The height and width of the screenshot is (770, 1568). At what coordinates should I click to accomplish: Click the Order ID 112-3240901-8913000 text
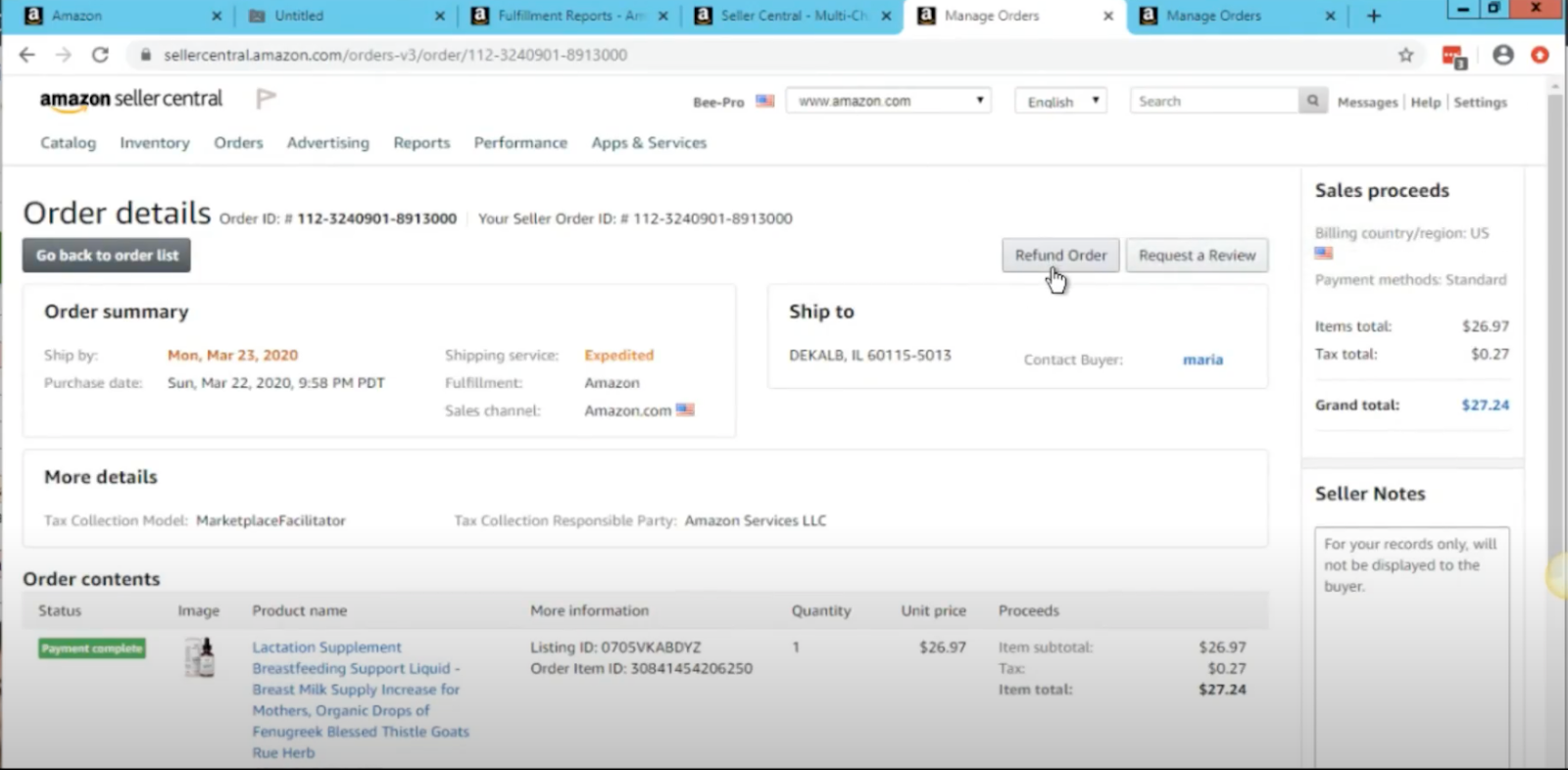pyautogui.click(x=376, y=218)
